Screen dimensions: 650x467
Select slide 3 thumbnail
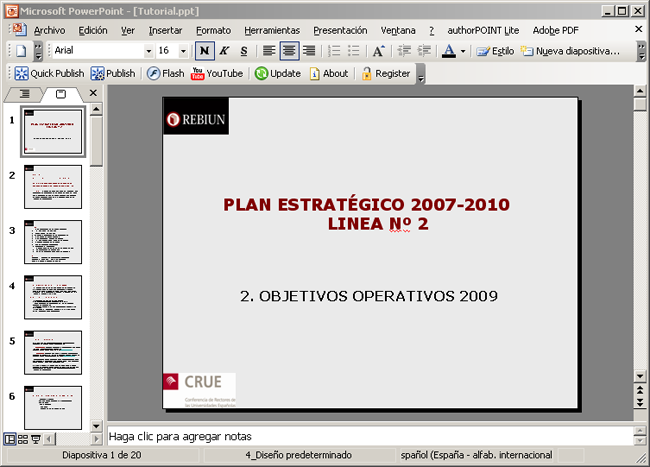point(53,242)
